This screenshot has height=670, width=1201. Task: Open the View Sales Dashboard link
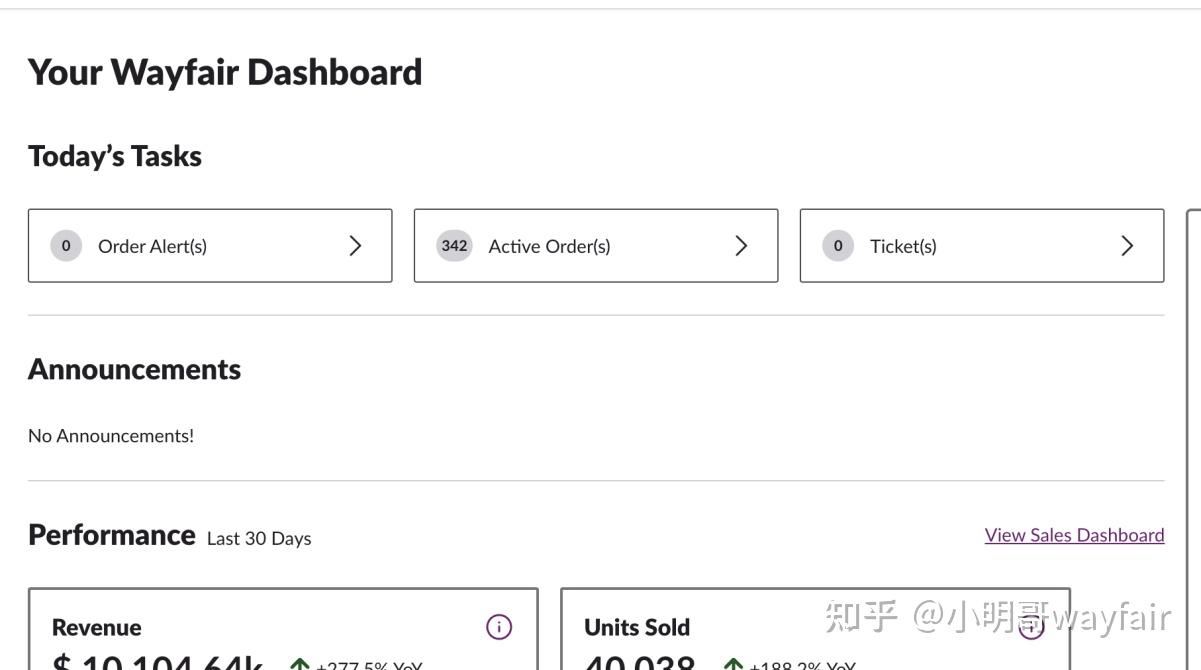tap(1074, 535)
